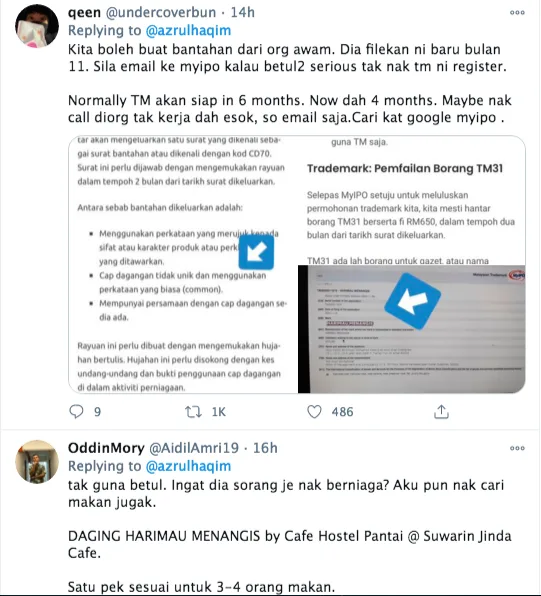541x596 pixels.
Task: Share qeen's tweet via upload icon
Action: tap(441, 411)
